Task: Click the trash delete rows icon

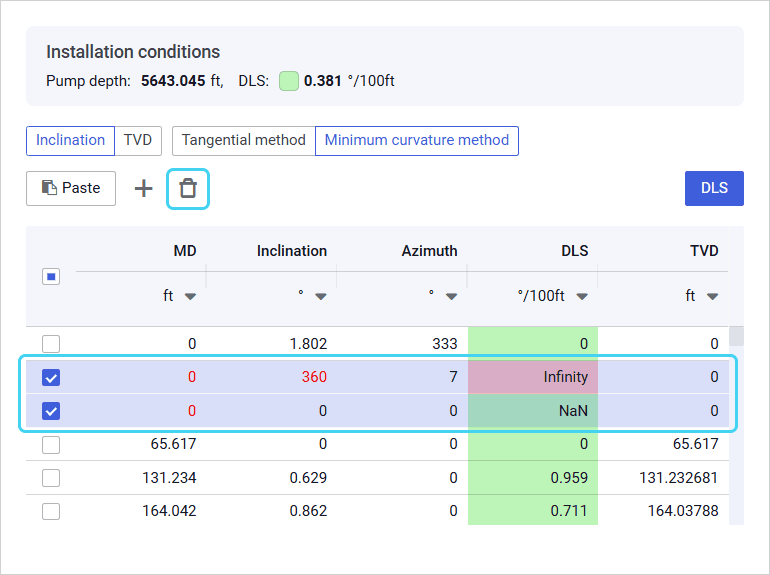Action: pos(188,188)
